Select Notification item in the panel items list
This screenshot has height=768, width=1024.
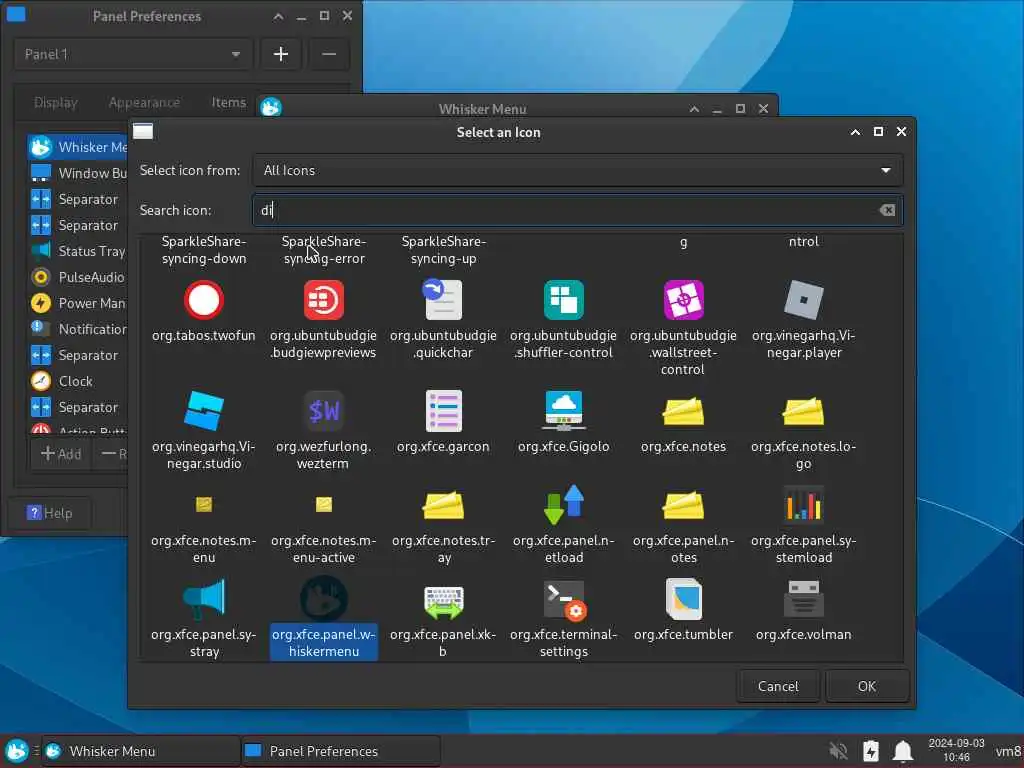[x=78, y=329]
